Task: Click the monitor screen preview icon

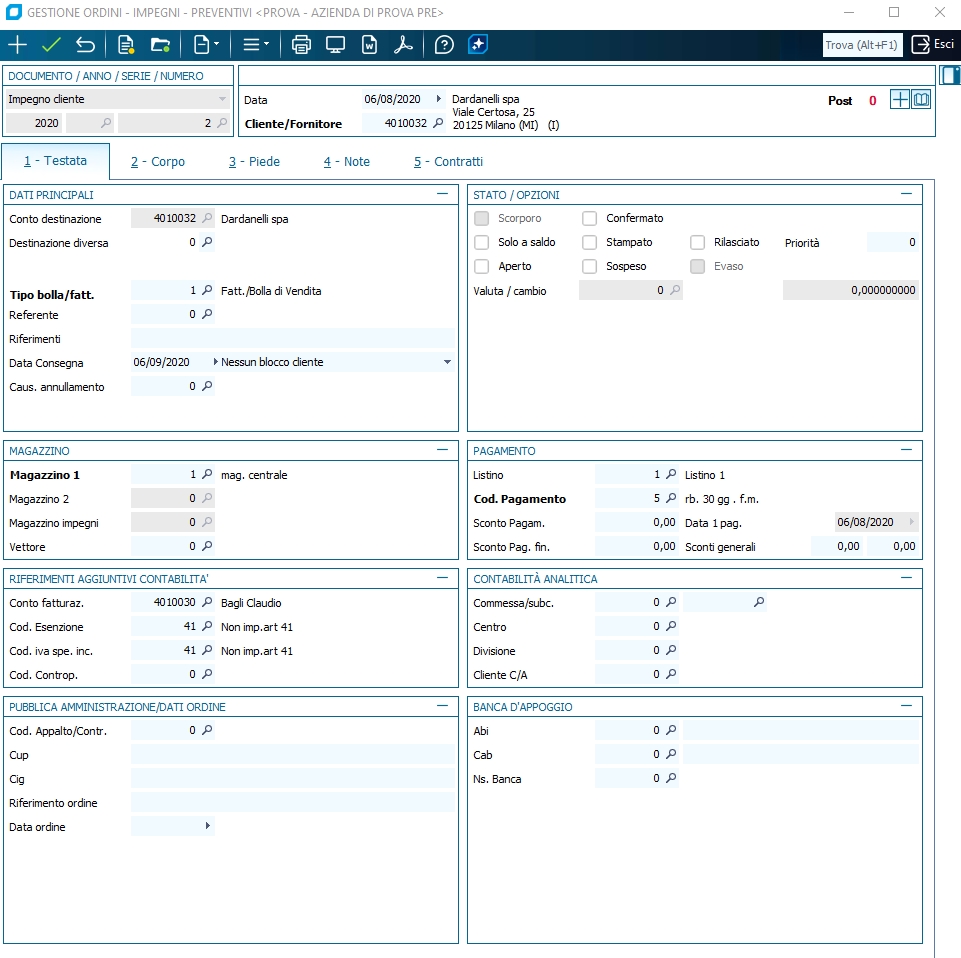Action: pyautogui.click(x=335, y=45)
